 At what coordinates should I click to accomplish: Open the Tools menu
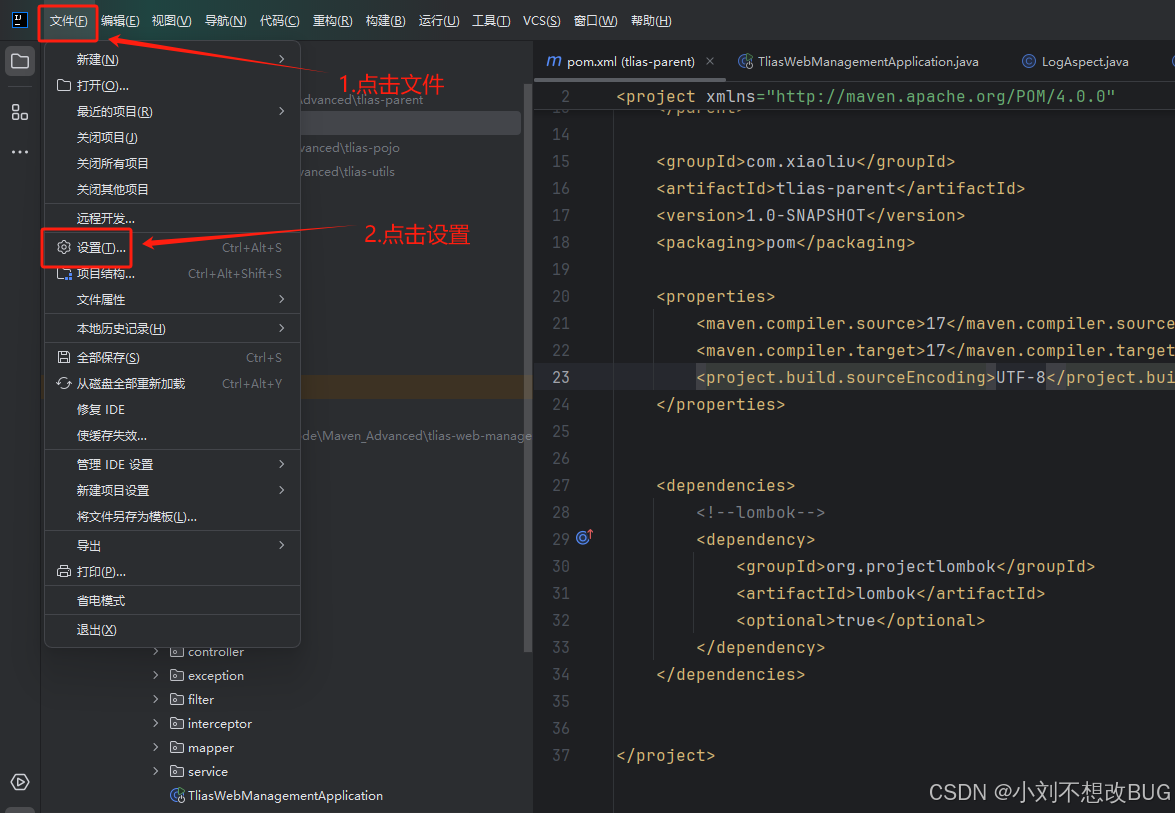pos(491,21)
